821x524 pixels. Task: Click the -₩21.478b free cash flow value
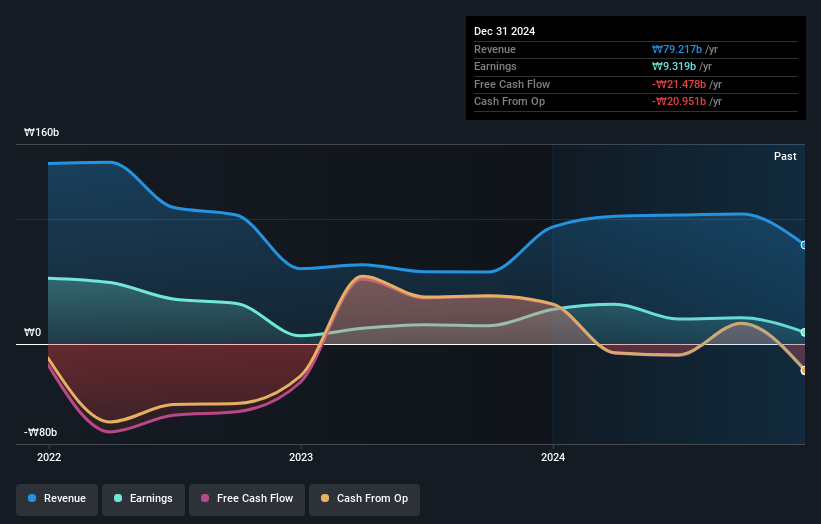679,84
